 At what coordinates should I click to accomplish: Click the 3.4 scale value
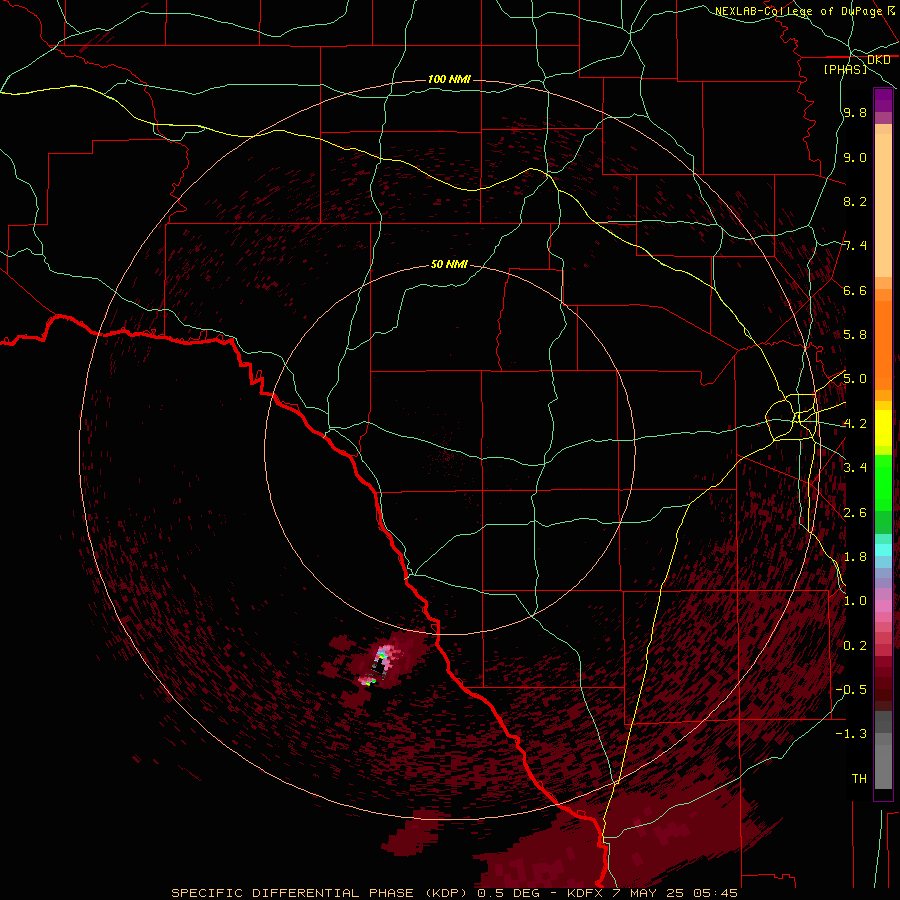pos(855,468)
